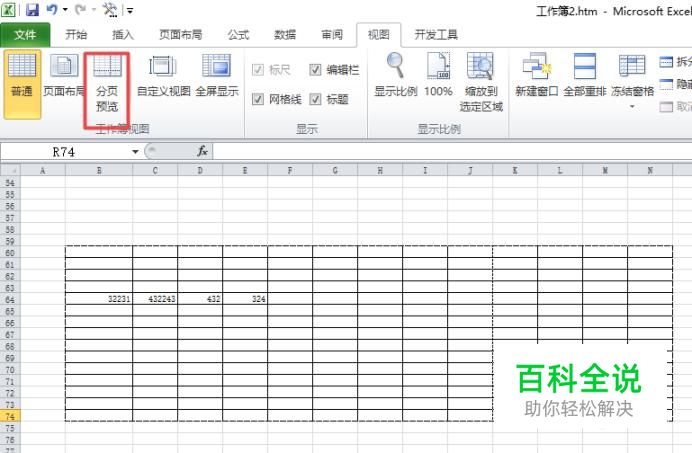The height and width of the screenshot is (453, 692).
Task: Open the Undo history dropdown arrow
Action: click(65, 10)
